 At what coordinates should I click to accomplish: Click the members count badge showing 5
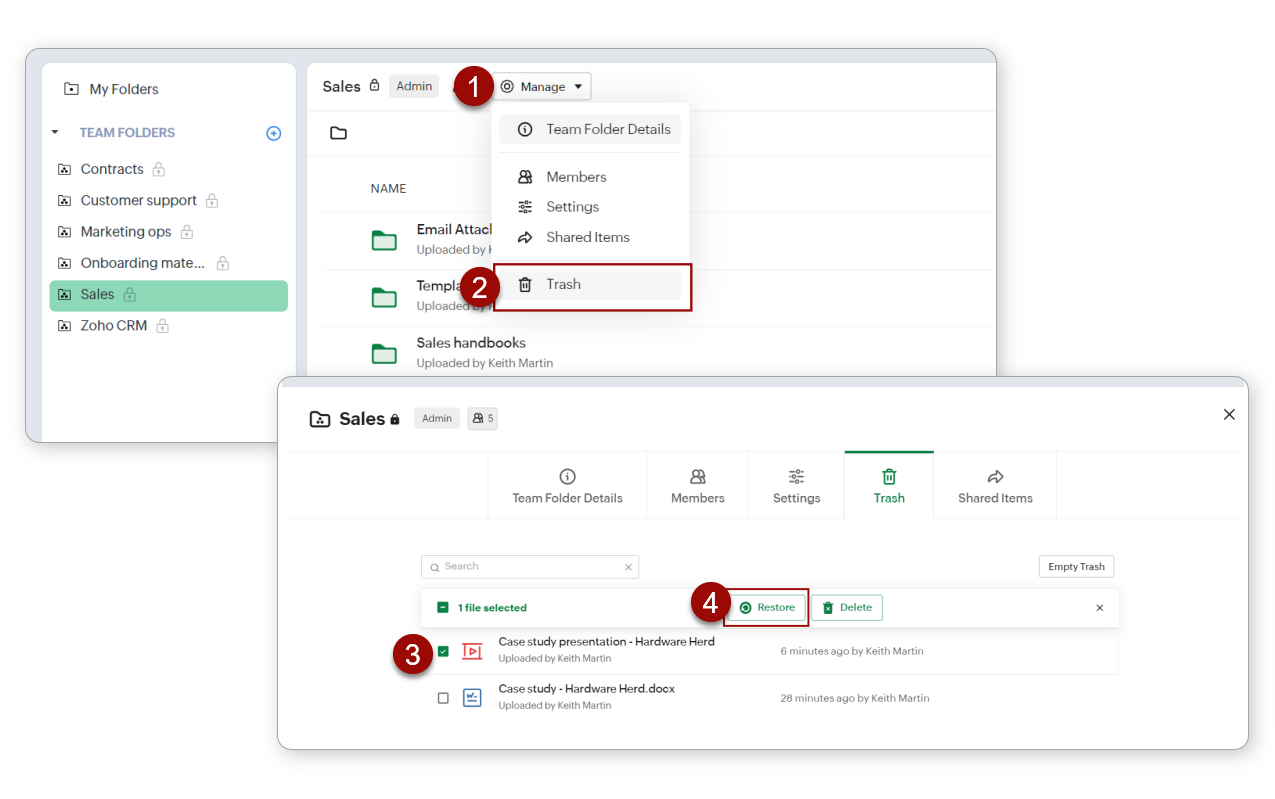pos(482,418)
